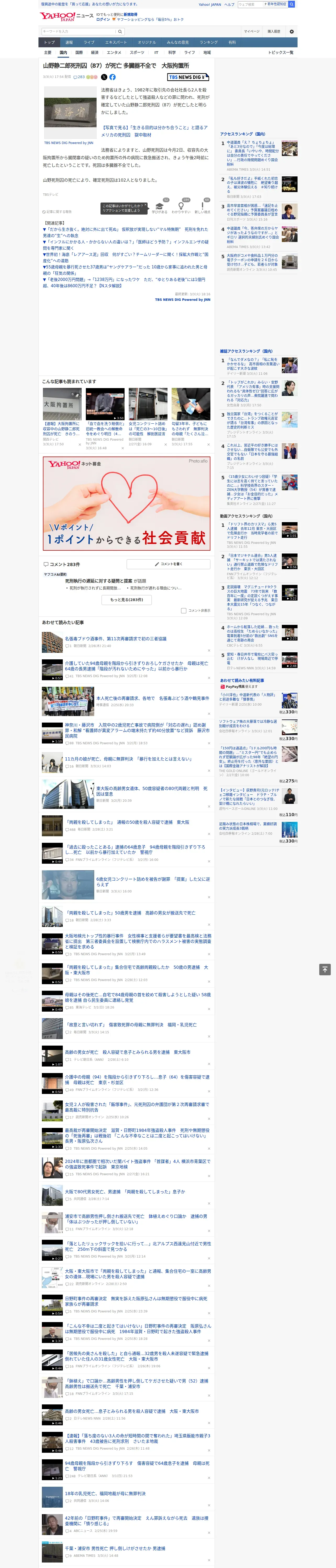Click the ログイン link
This screenshot has height=1568, width=336.
point(103,20)
